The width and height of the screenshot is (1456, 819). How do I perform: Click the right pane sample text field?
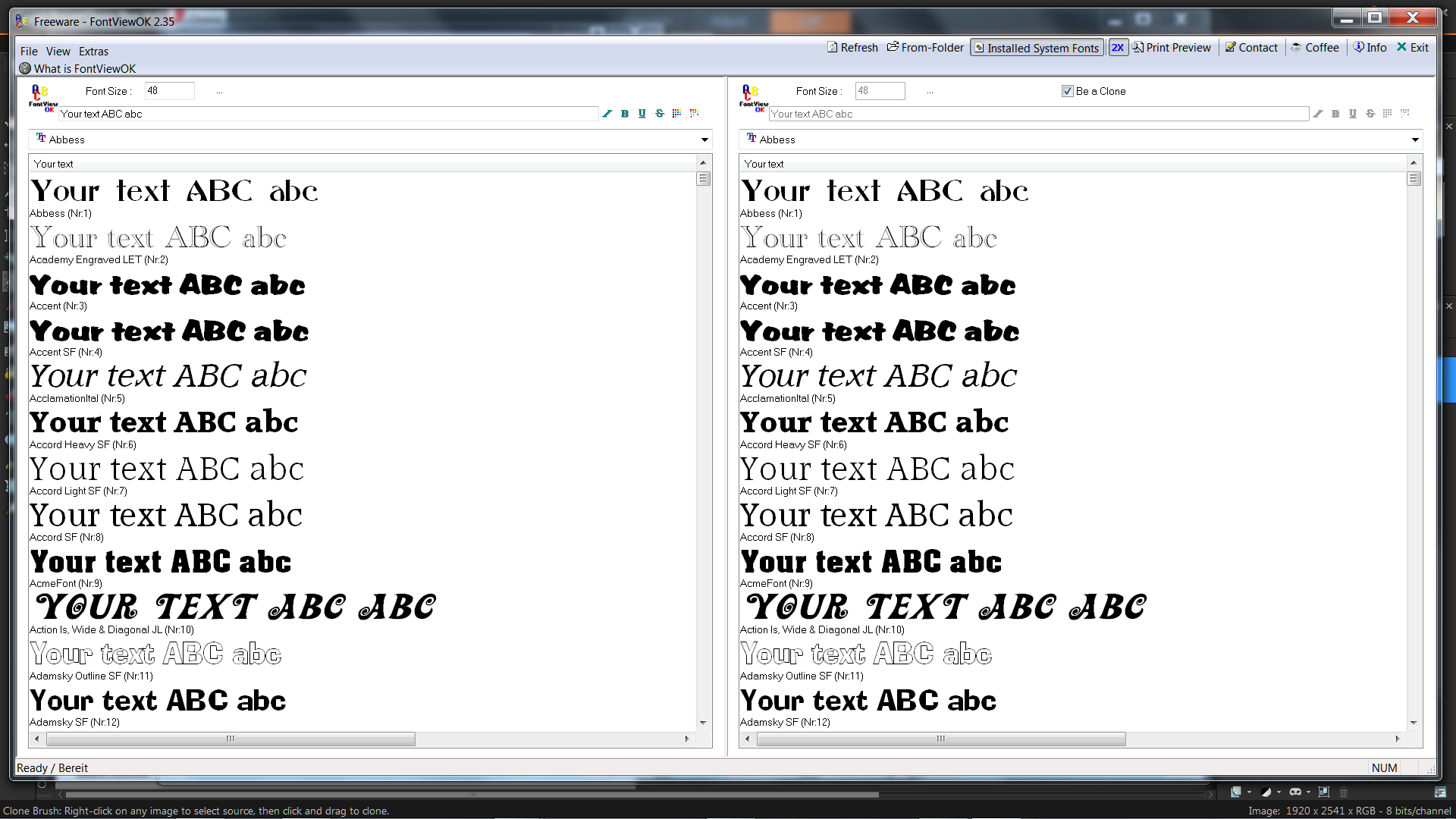click(x=1039, y=114)
